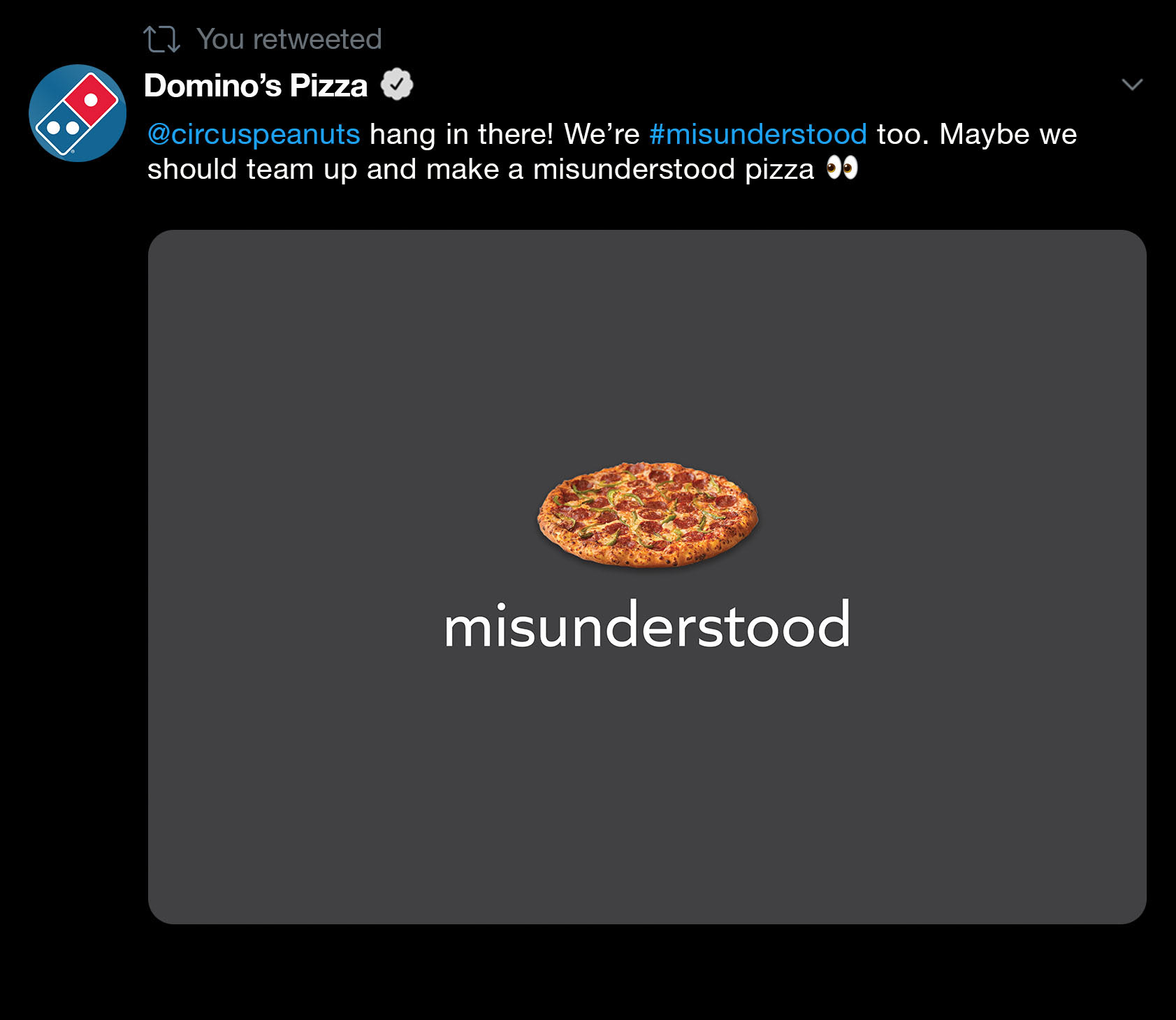This screenshot has width=1176, height=1020.
Task: Click the Domino's Pizza account name
Action: click(x=256, y=85)
